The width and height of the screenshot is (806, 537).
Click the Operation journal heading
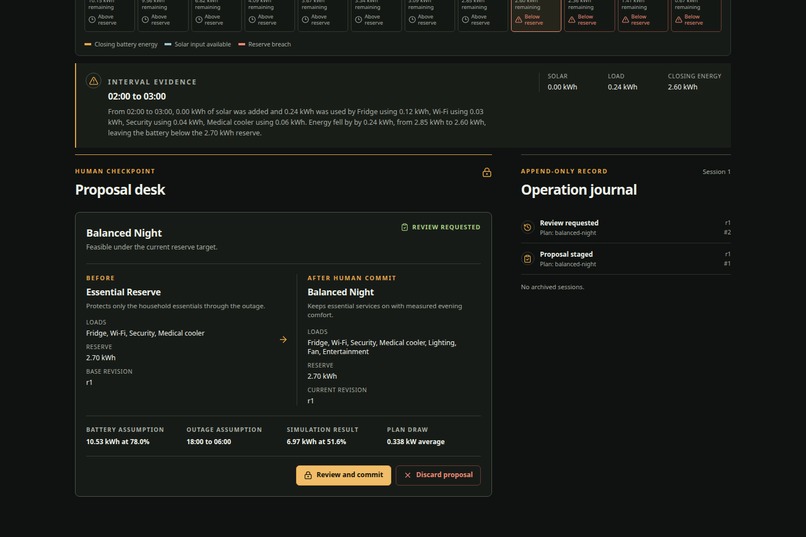pos(579,190)
